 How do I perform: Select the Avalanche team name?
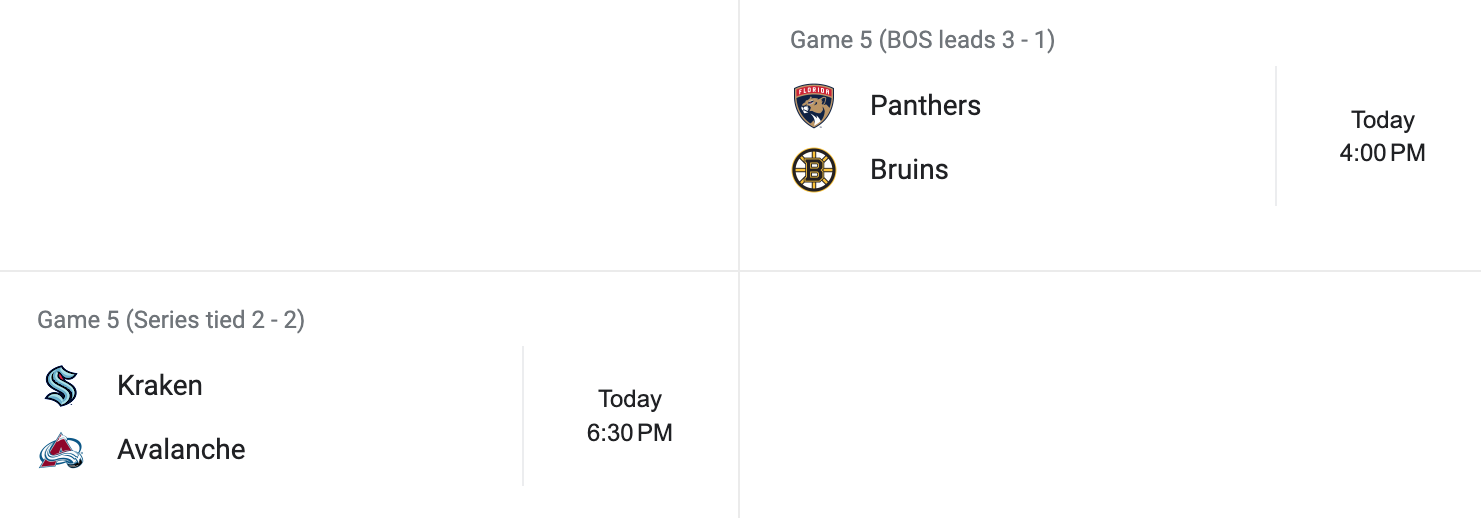[x=181, y=450]
